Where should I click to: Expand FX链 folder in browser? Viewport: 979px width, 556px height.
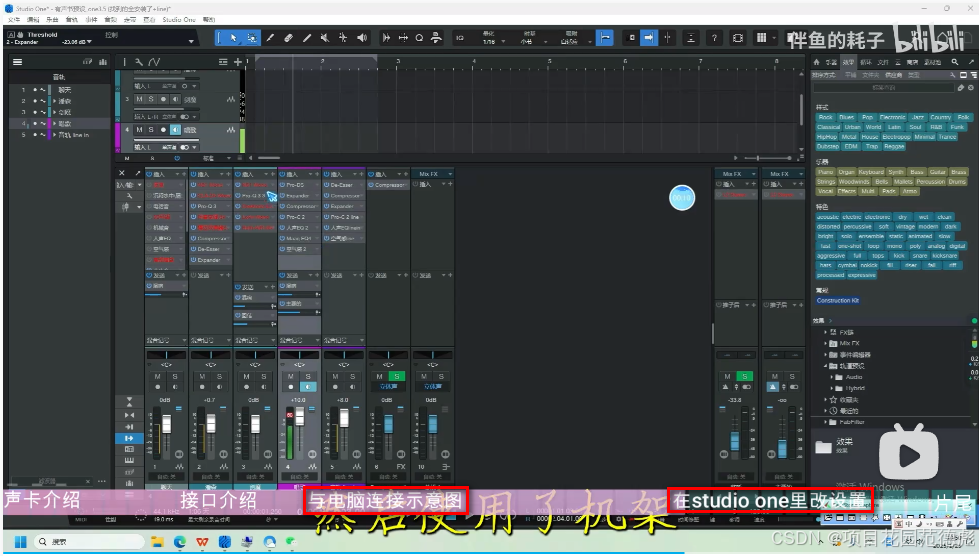825,333
